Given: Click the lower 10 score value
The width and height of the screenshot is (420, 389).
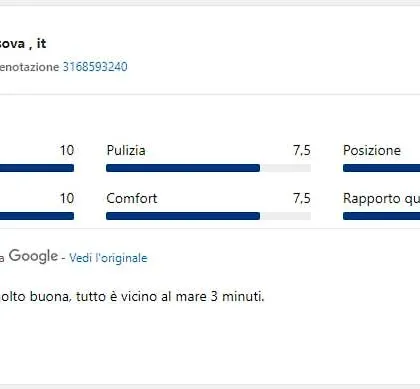Looking at the screenshot, I should coord(67,198).
